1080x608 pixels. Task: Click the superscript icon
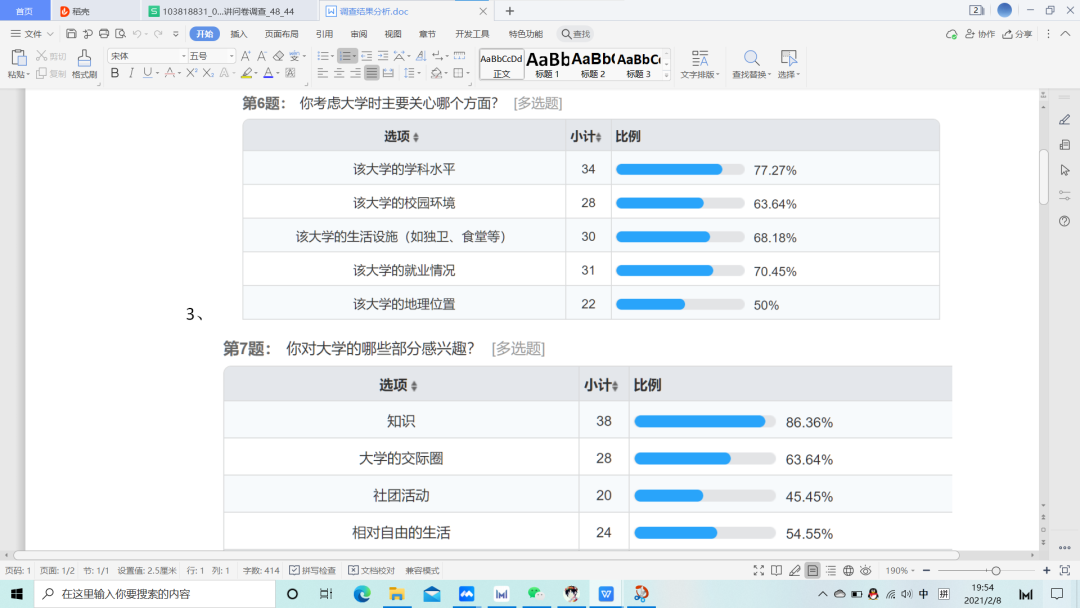tap(191, 73)
